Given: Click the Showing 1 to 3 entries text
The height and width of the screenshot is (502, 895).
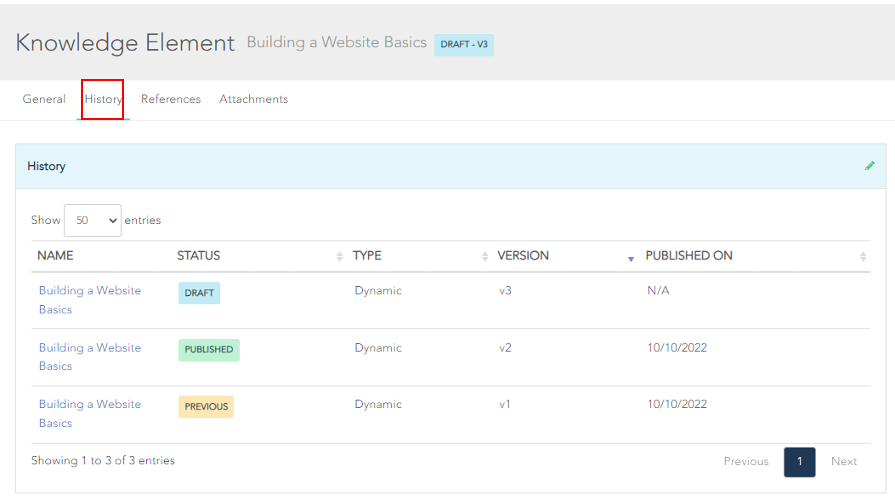Looking at the screenshot, I should pyautogui.click(x=103, y=460).
